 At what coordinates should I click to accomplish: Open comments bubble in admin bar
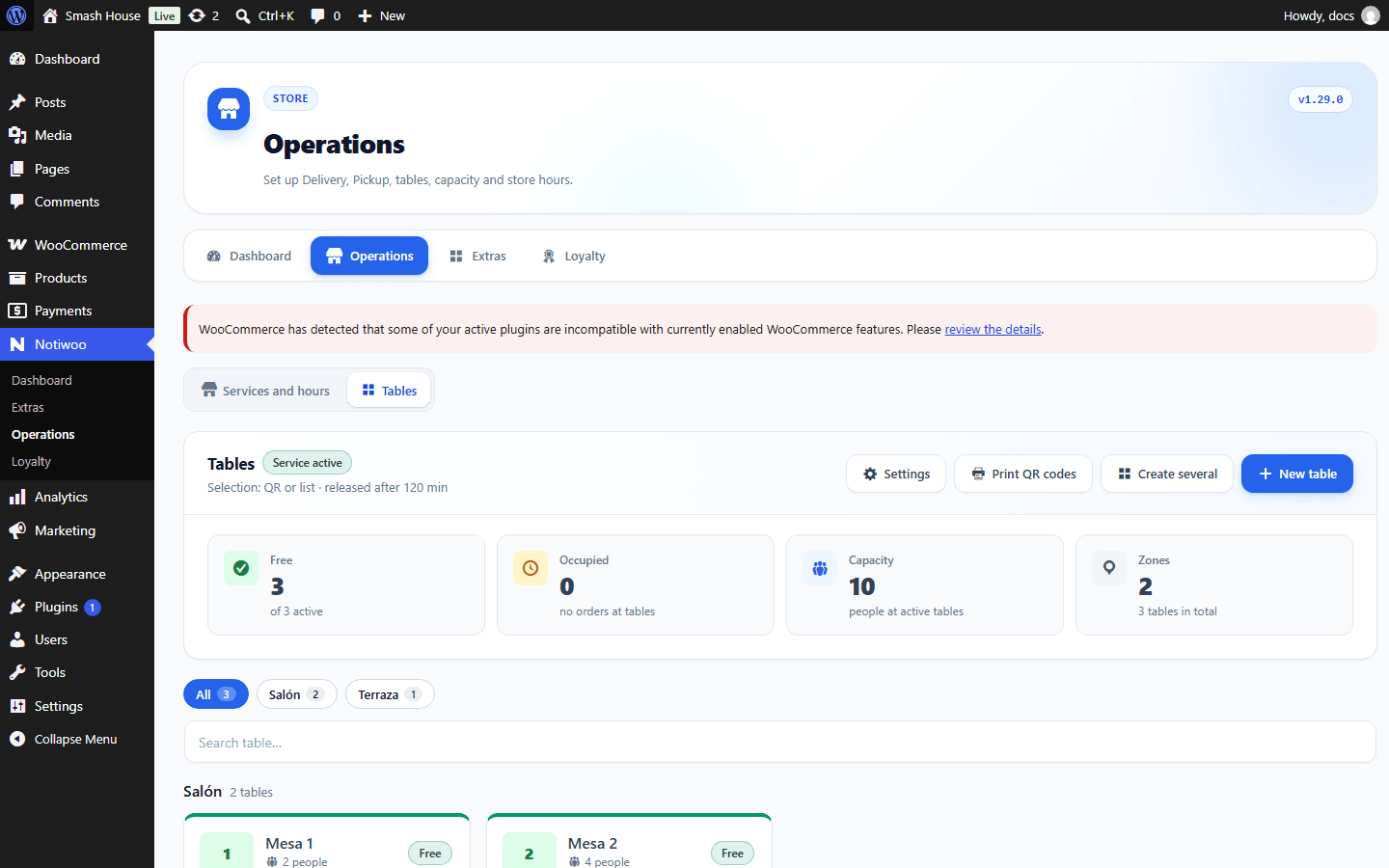click(x=325, y=15)
